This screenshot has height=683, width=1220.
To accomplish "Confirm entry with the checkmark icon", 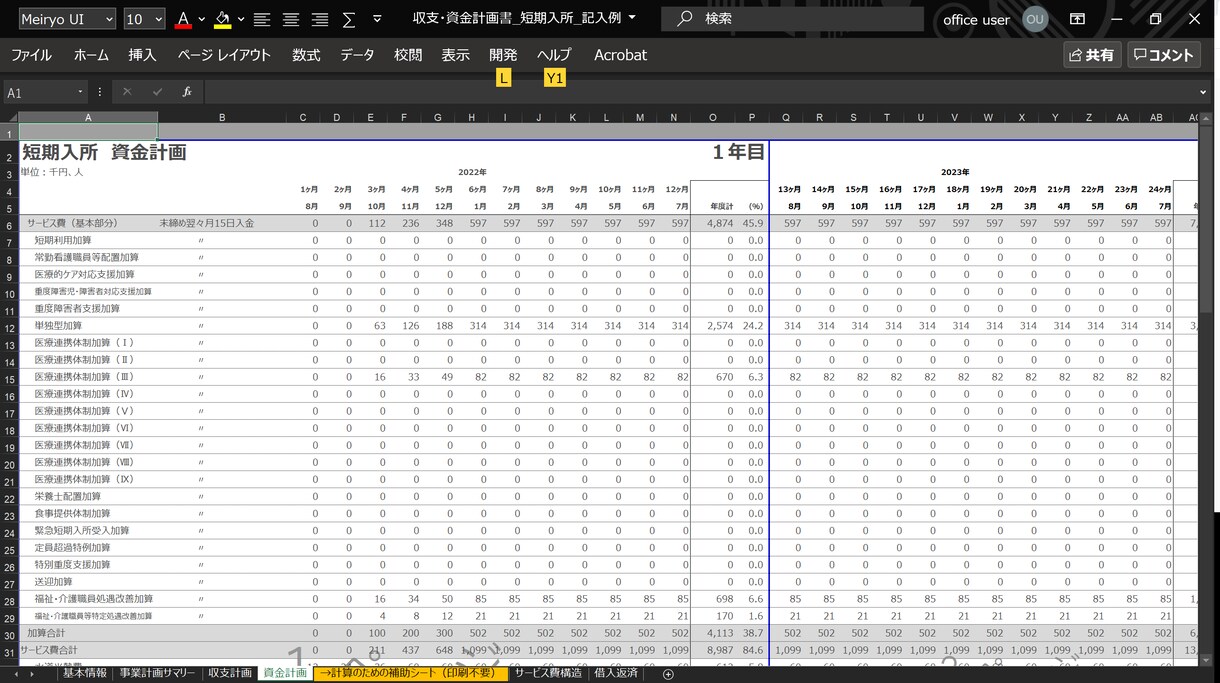I will pos(157,92).
